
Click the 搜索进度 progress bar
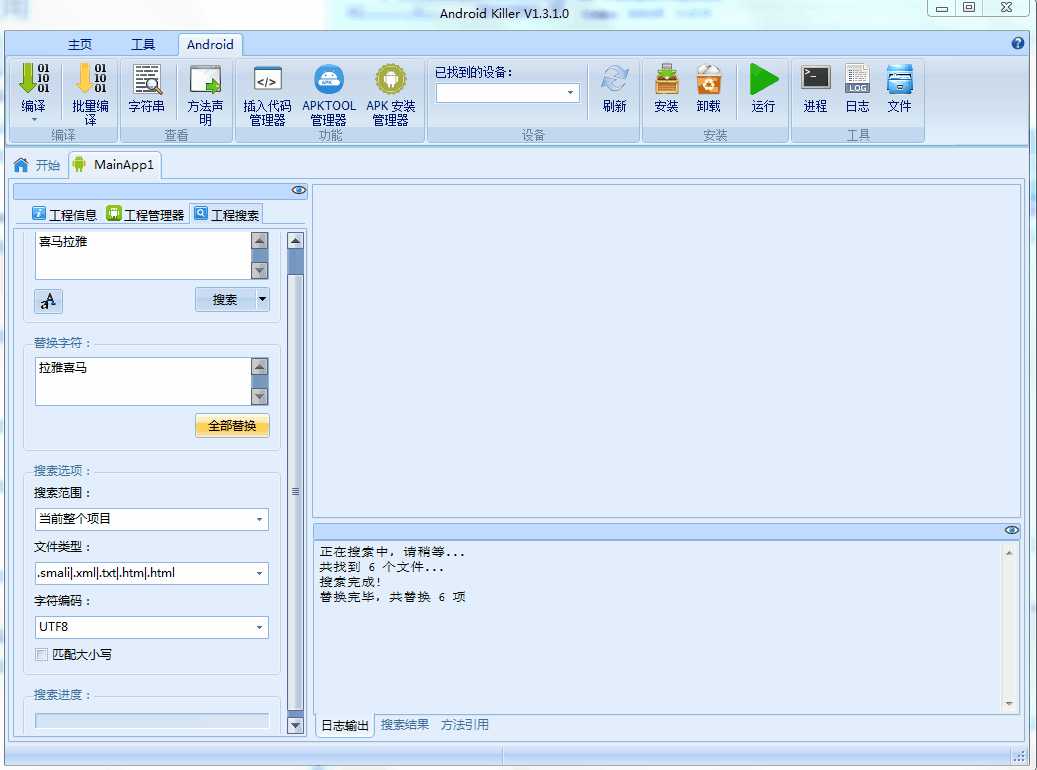point(152,720)
